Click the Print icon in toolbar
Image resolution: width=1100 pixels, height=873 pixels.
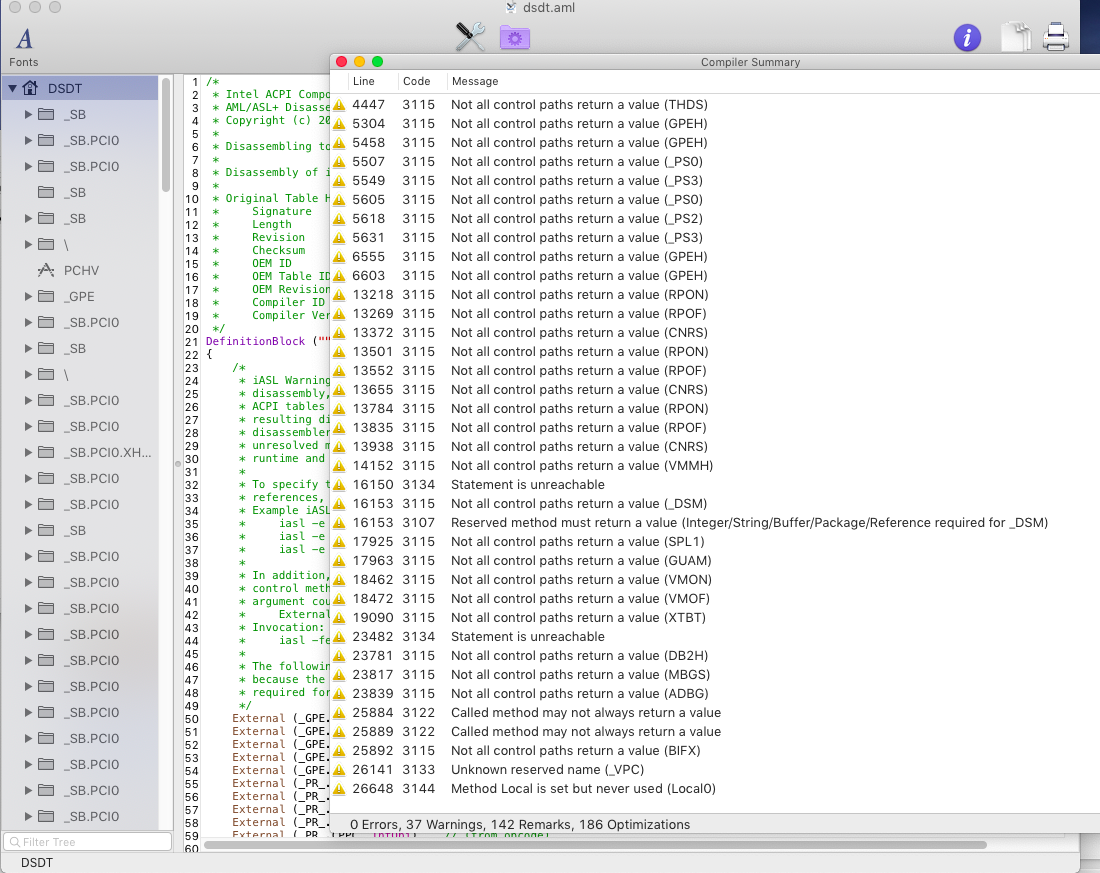point(1056,37)
